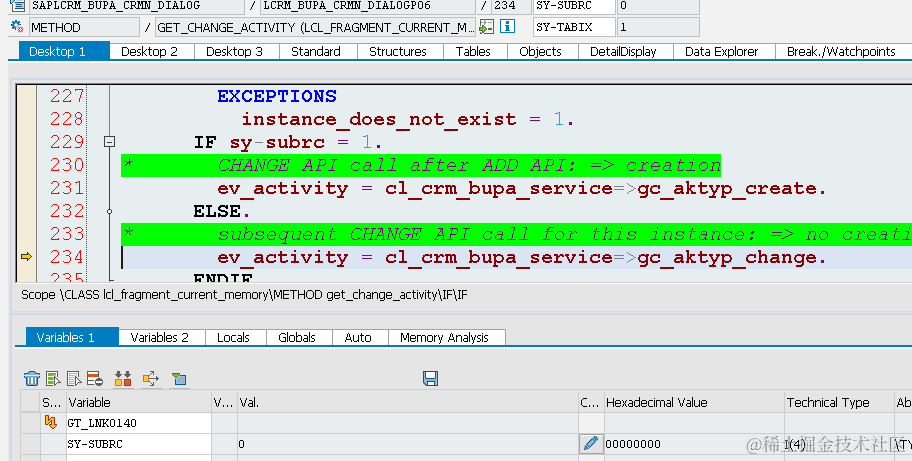Click the gears icon beside METHOD
The height and width of the screenshot is (461, 912).
(x=17, y=27)
